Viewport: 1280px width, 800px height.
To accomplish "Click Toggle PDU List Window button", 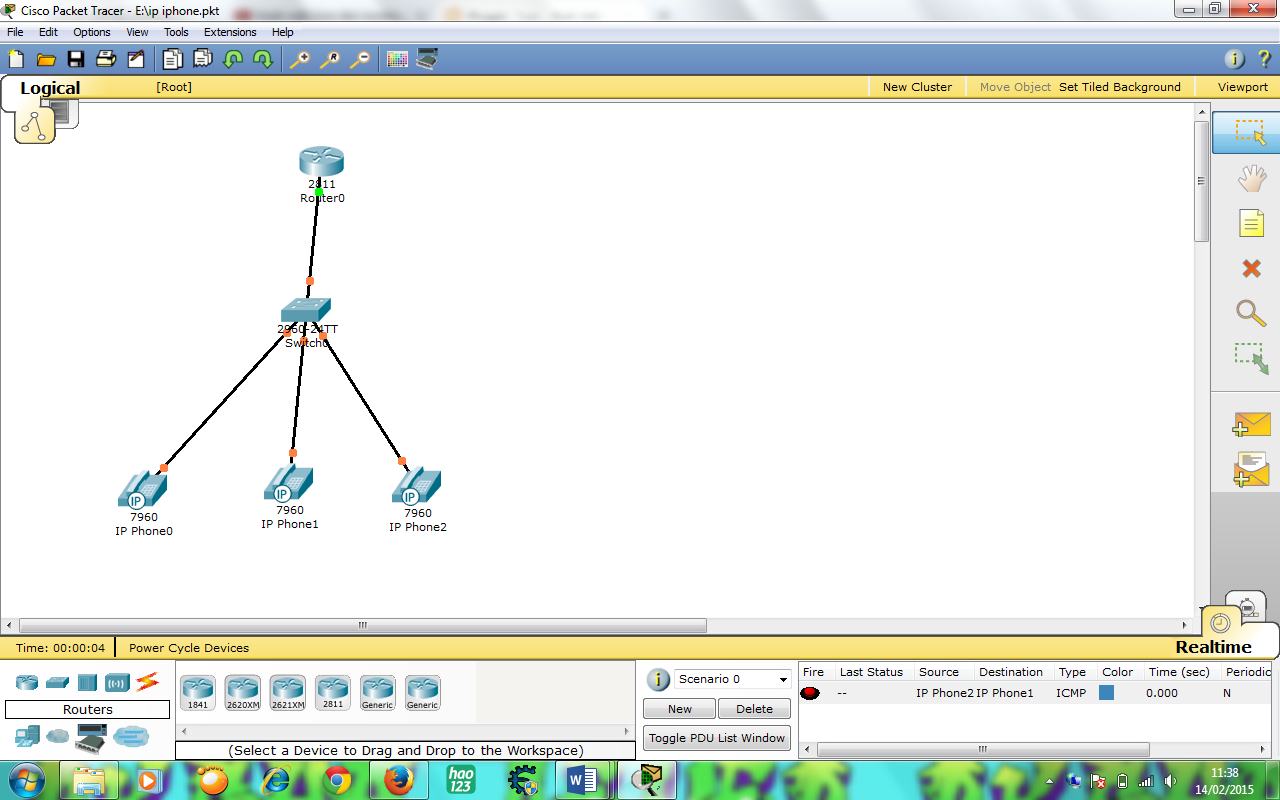I will pos(717,738).
